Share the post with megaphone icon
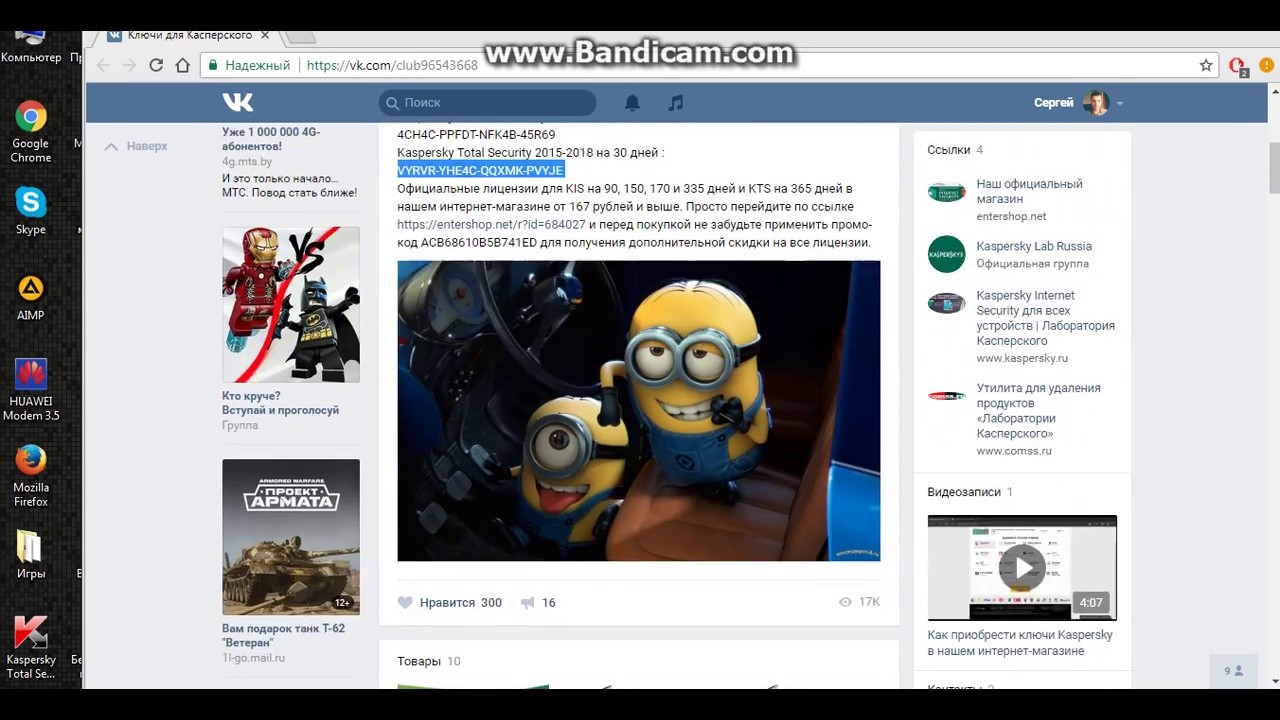This screenshot has width=1280, height=720. pos(527,602)
